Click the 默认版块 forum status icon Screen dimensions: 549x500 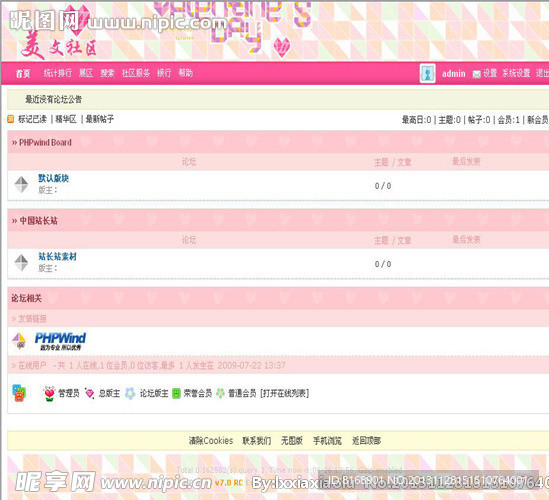(21, 185)
